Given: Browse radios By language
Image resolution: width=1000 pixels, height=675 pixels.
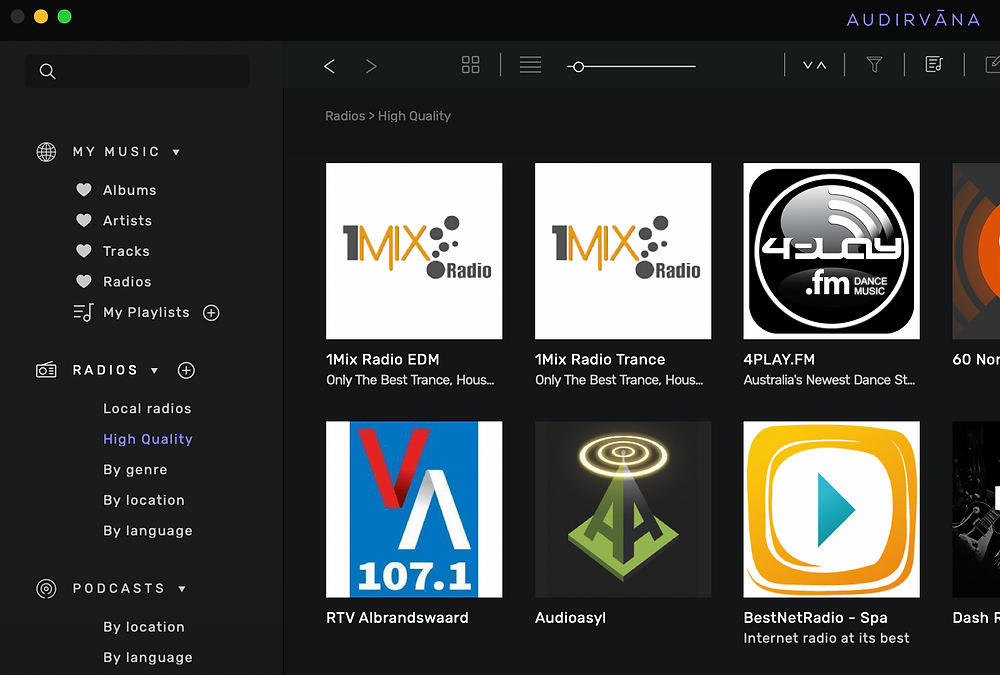Looking at the screenshot, I should click(x=148, y=531).
